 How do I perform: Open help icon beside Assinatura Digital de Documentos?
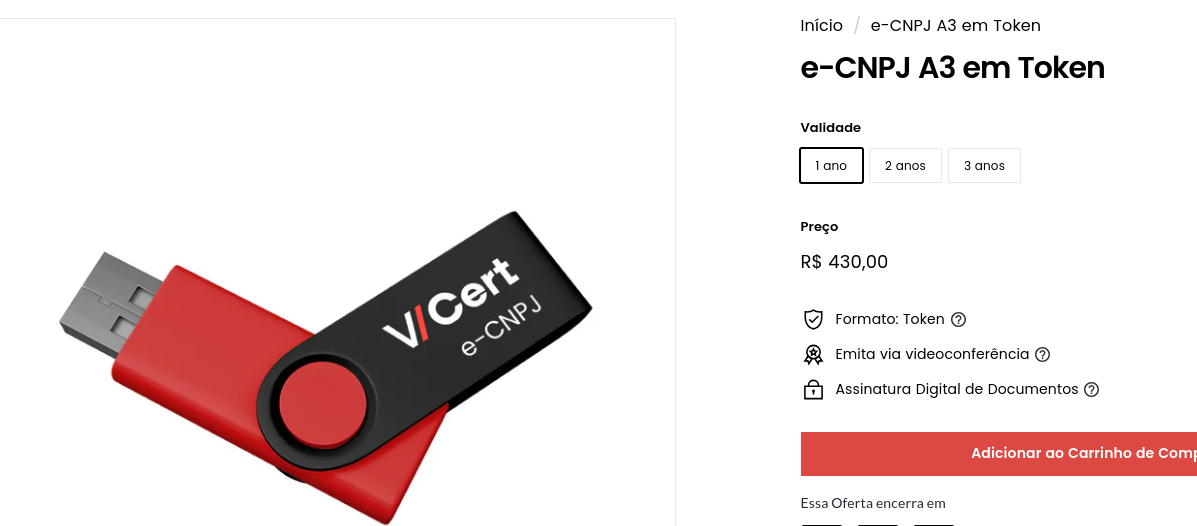coord(1092,389)
